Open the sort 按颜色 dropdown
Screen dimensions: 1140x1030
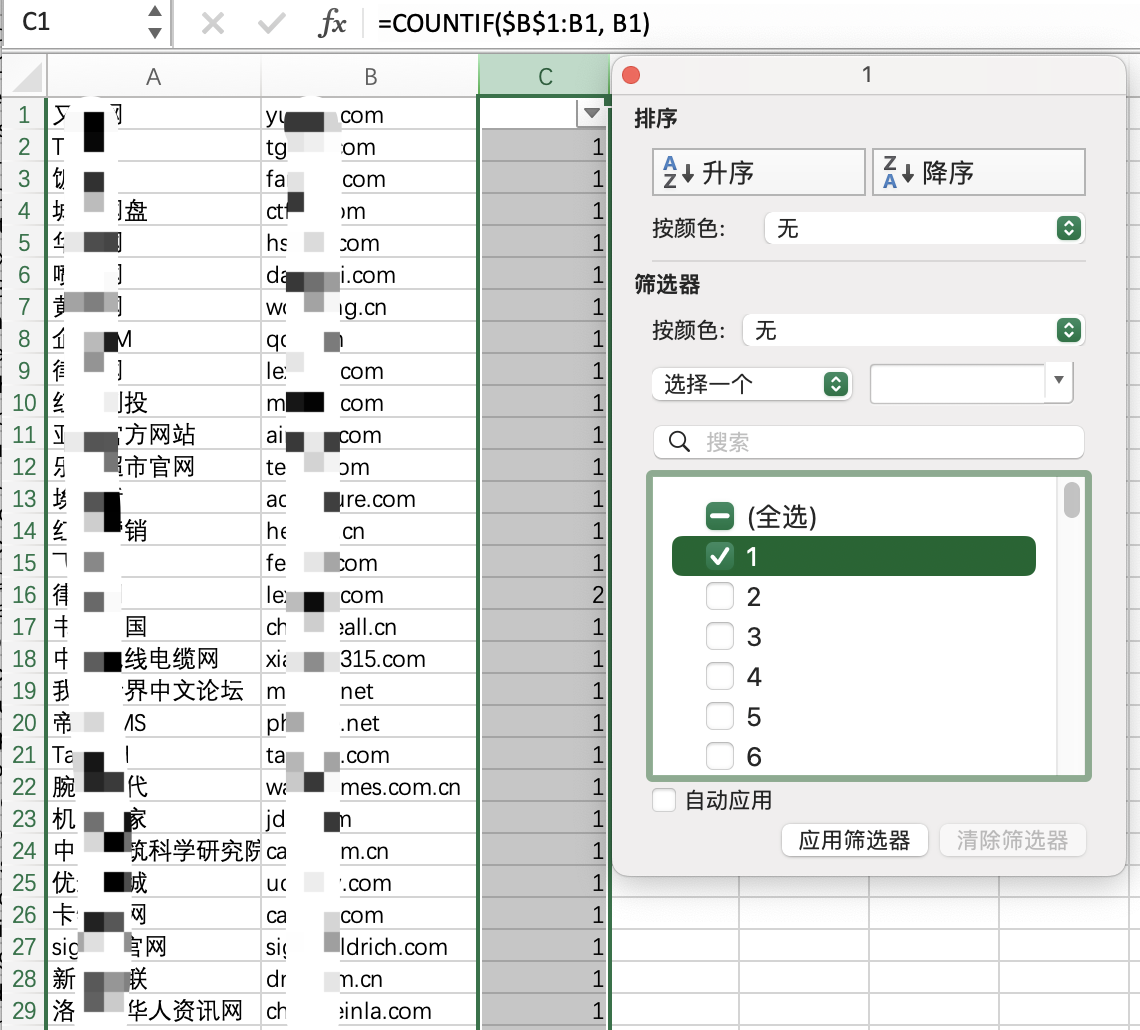coord(923,229)
